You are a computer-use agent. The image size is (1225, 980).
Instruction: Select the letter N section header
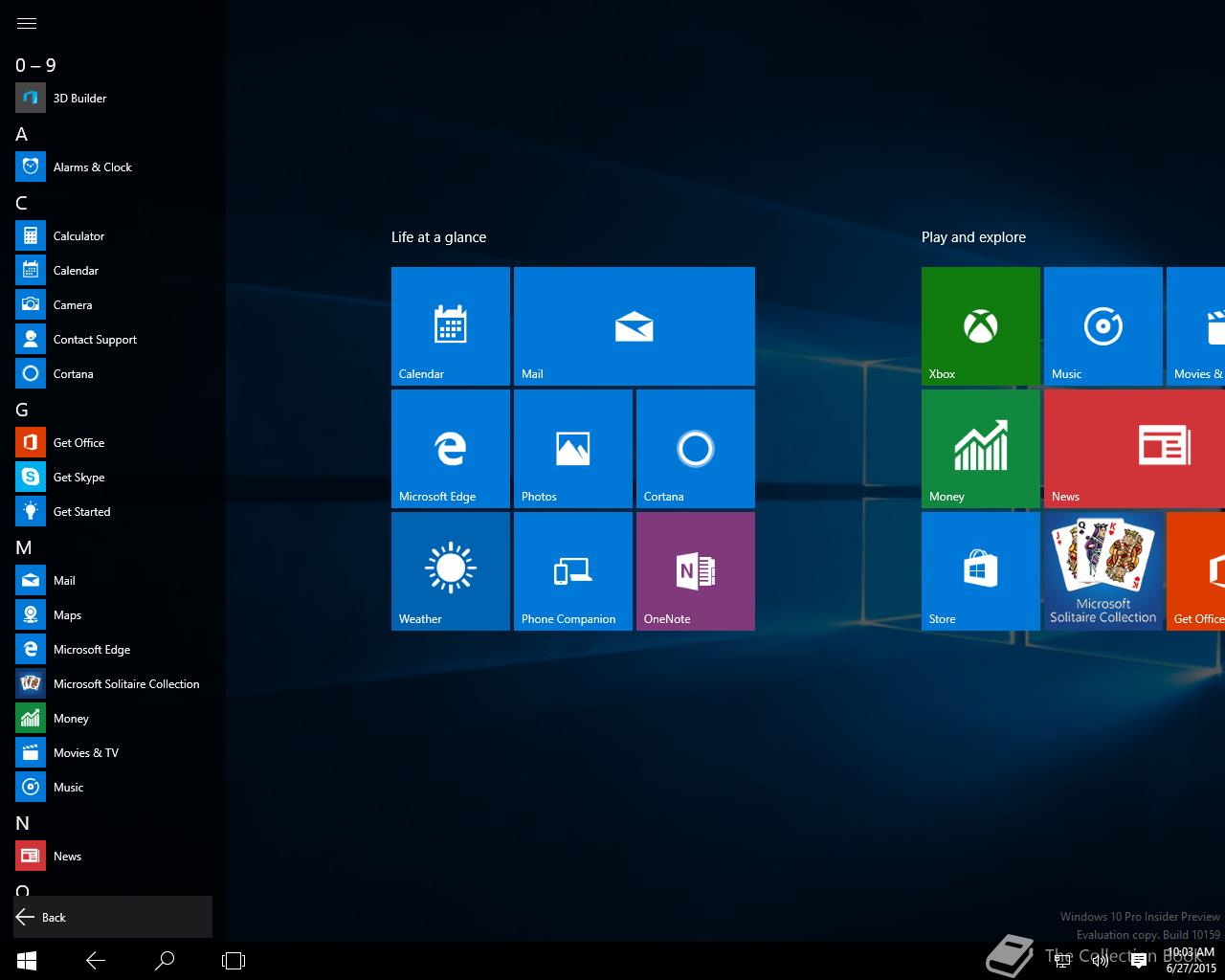click(23, 823)
